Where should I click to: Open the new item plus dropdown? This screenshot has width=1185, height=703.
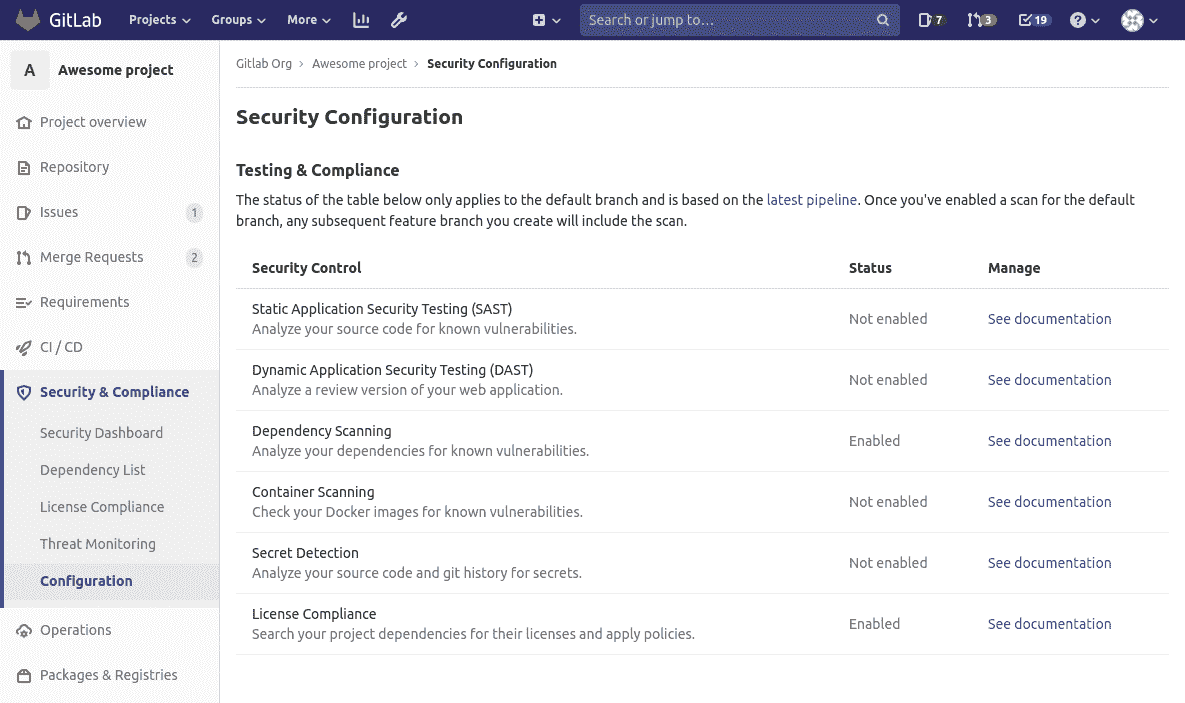tap(544, 19)
